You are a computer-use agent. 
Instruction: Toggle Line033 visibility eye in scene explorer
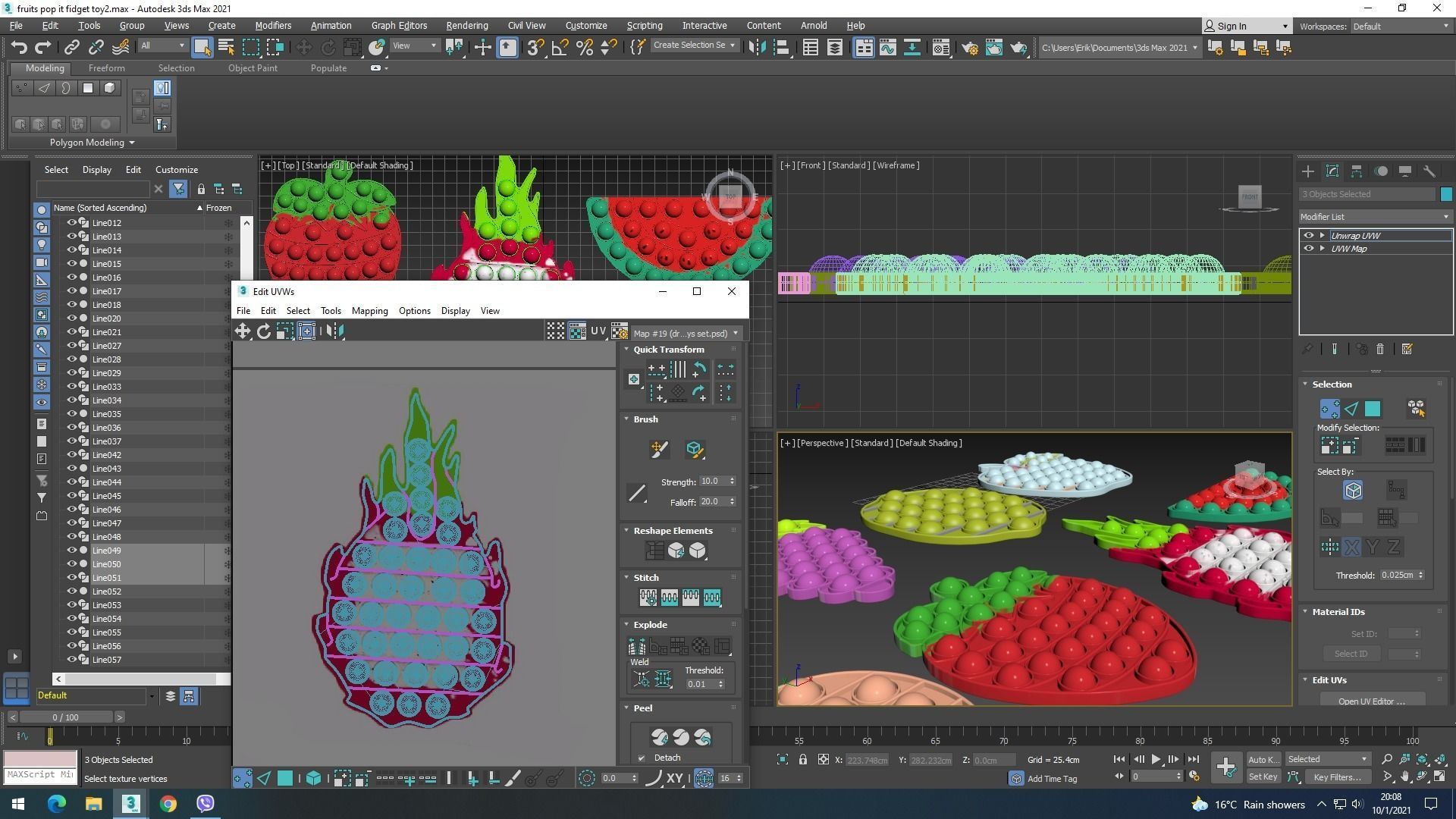point(71,387)
